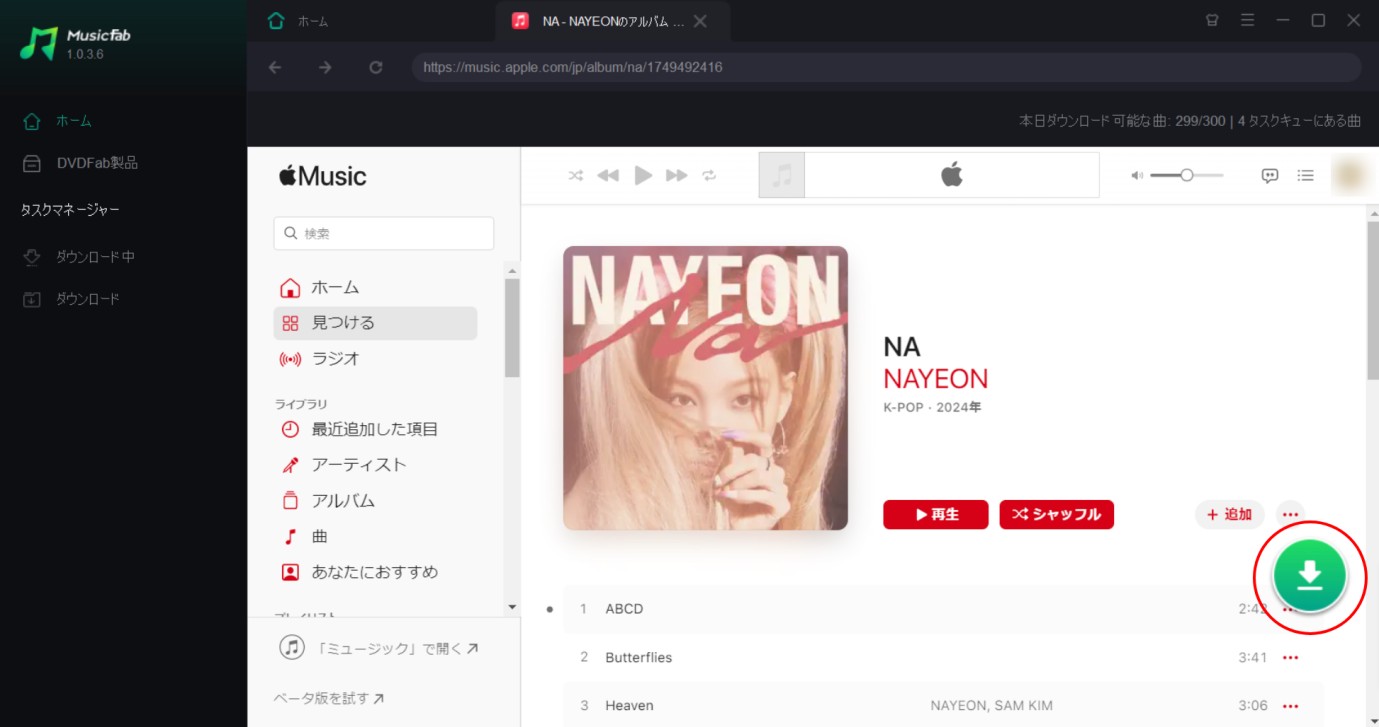
Task: Open the NAYEON artist link
Action: [935, 379]
